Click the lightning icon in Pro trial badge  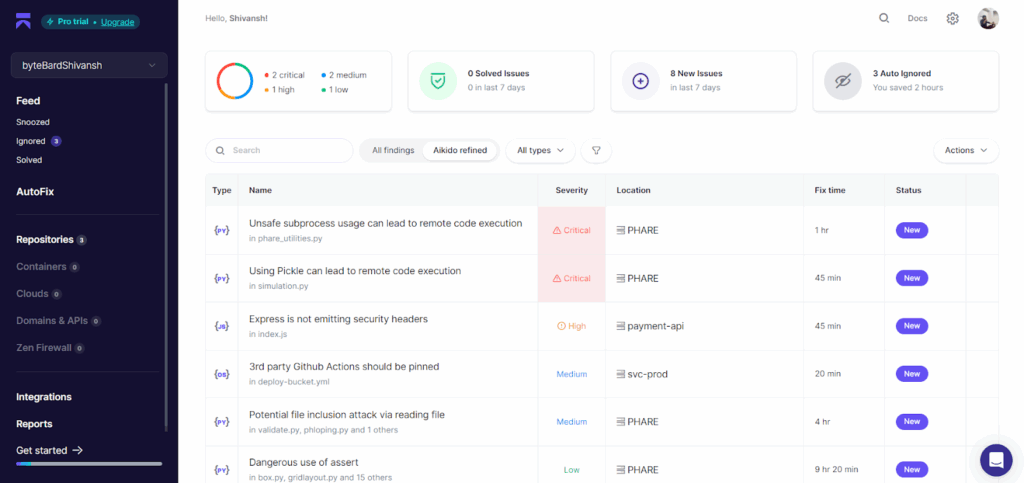(x=50, y=22)
